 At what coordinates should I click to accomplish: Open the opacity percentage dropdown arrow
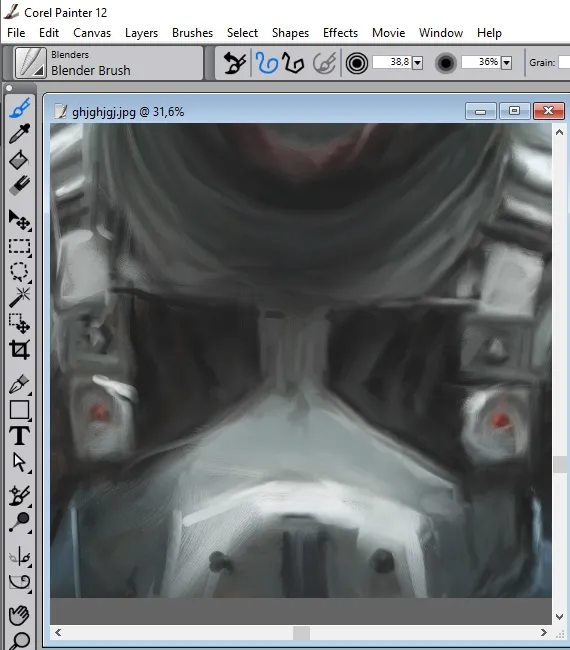[x=506, y=63]
